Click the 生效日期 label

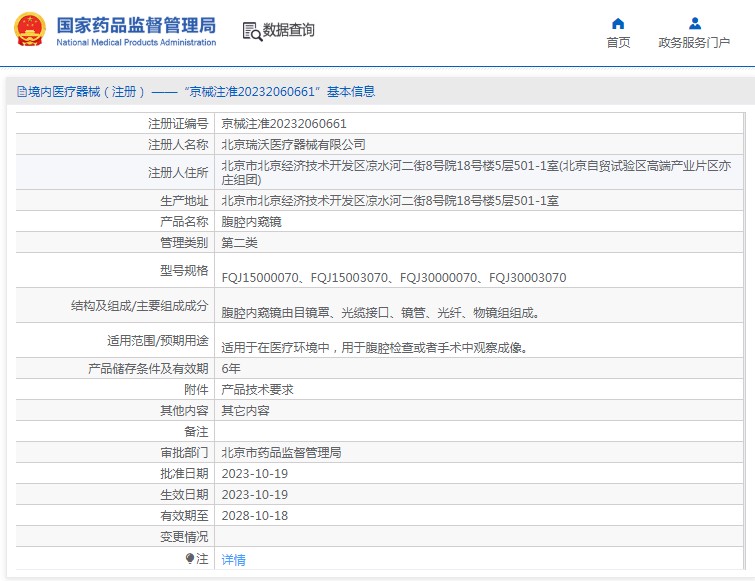(184, 494)
